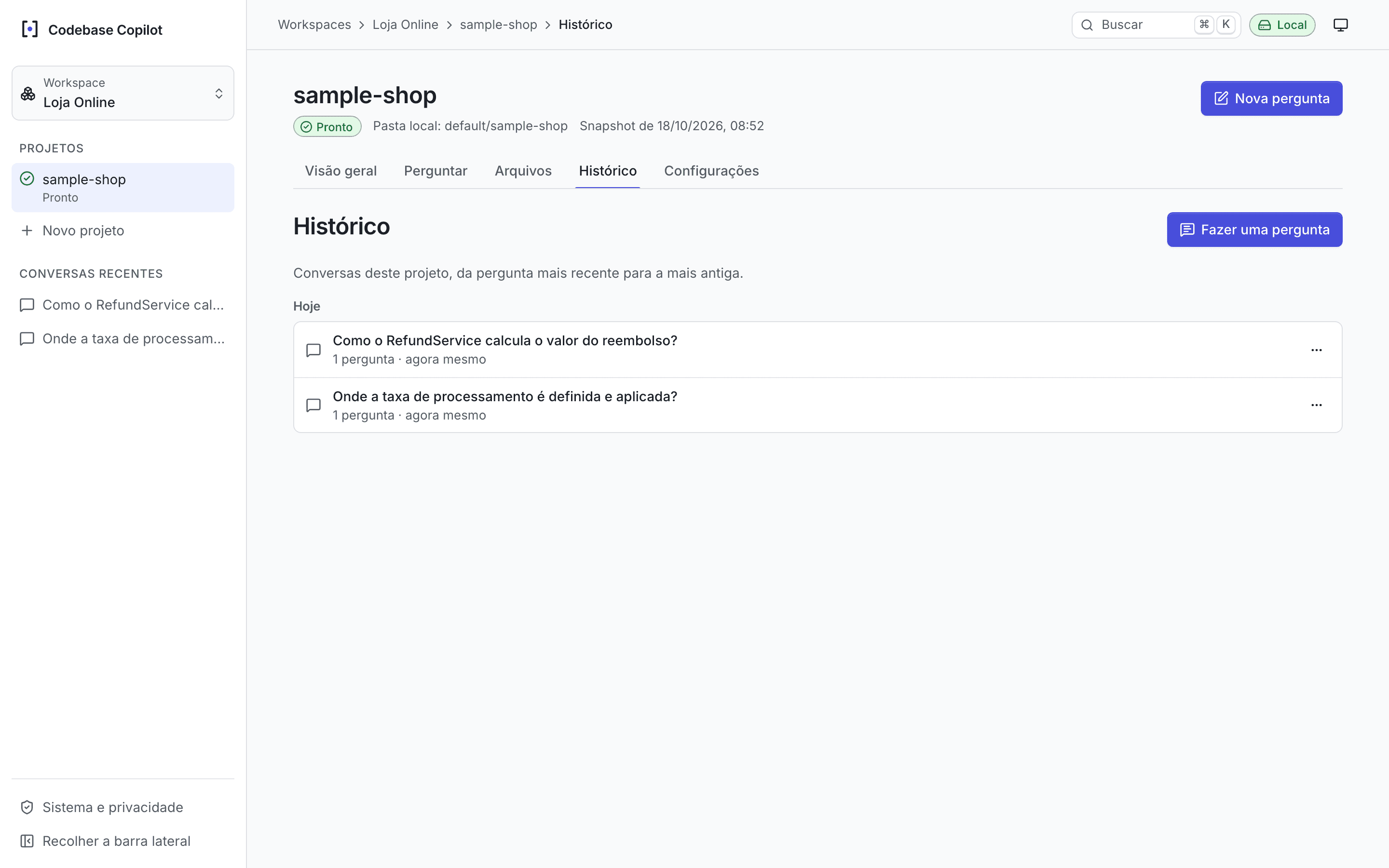Go to Workspaces breadcrumb
1389x868 pixels.
pyautogui.click(x=314, y=25)
